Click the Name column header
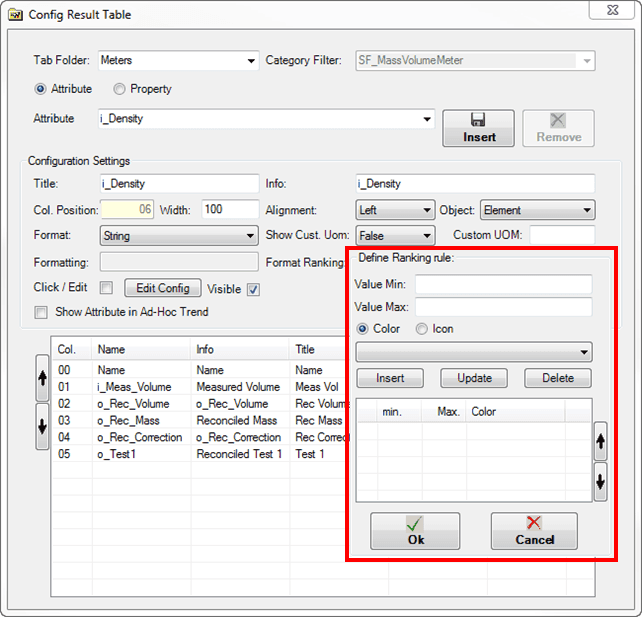642x617 pixels. (141, 349)
